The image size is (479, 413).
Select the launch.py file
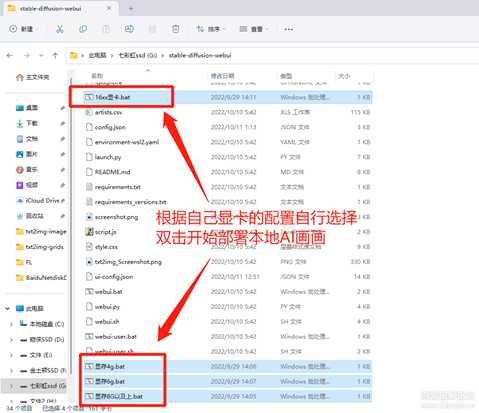[227, 157]
